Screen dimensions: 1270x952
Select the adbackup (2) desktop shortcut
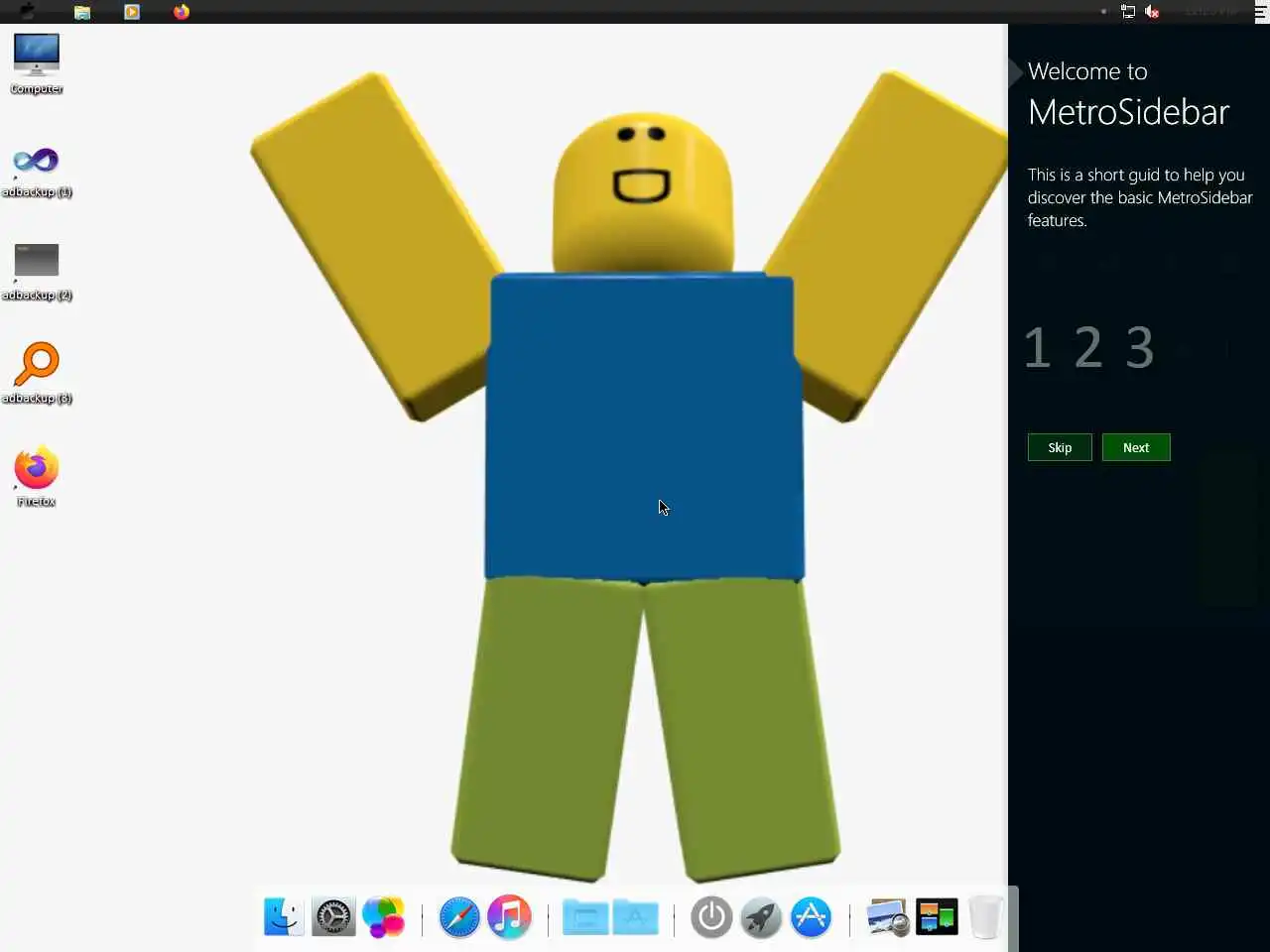(x=37, y=272)
